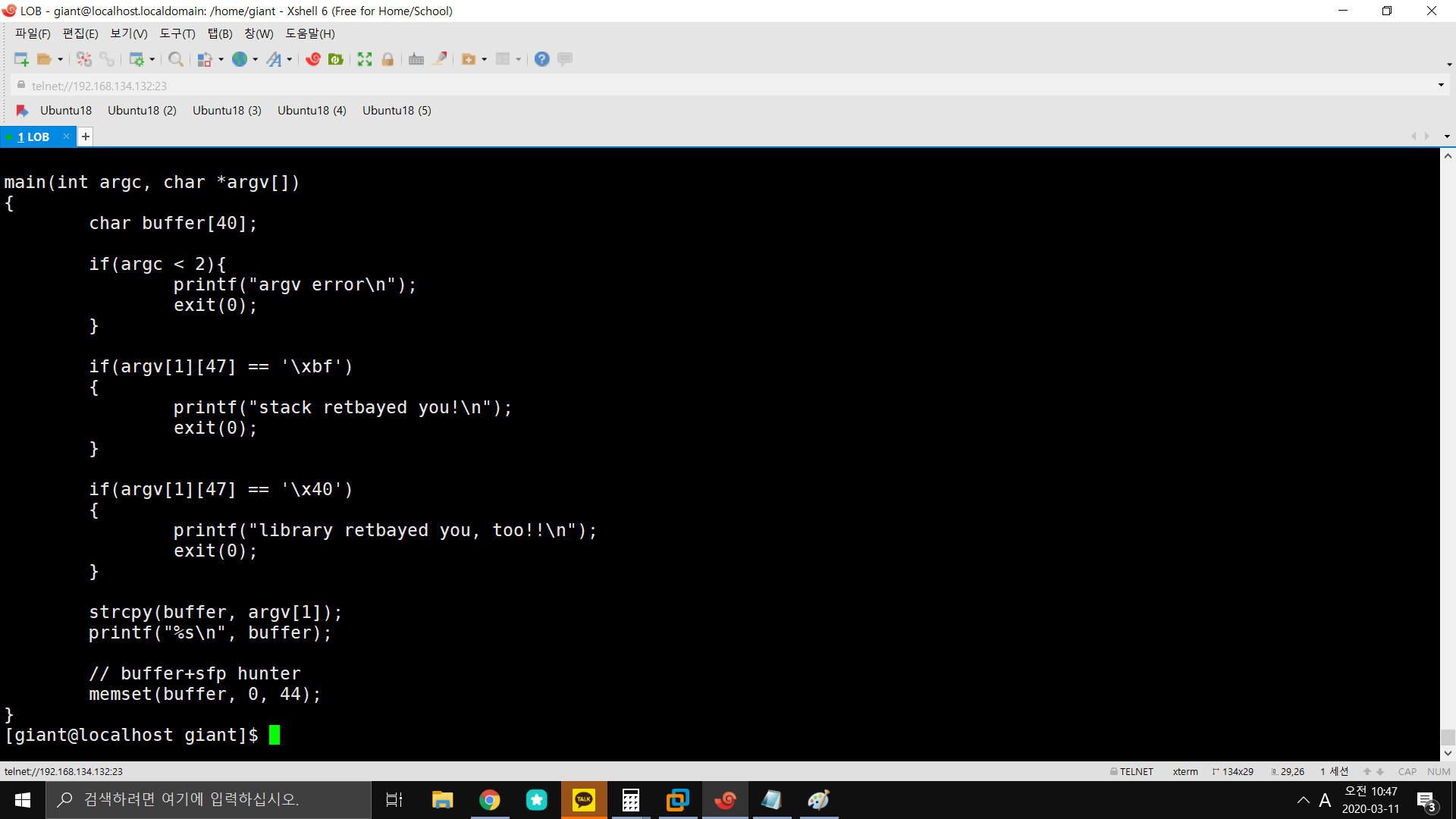Click the virtual keyboard icon in toolbar
1456x819 pixels.
pos(416,59)
